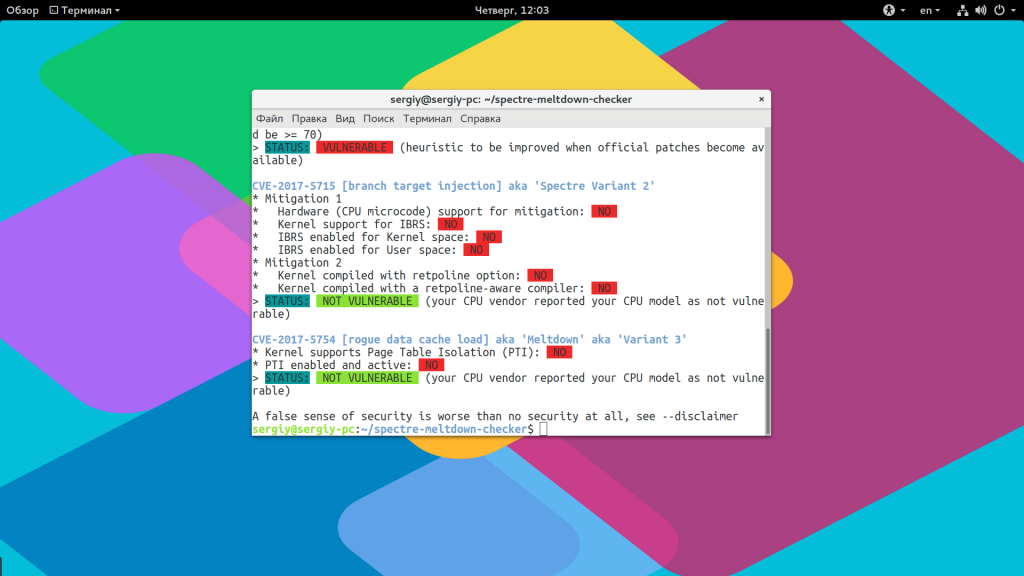
Task: Close the terminal window with X
Action: [761, 99]
